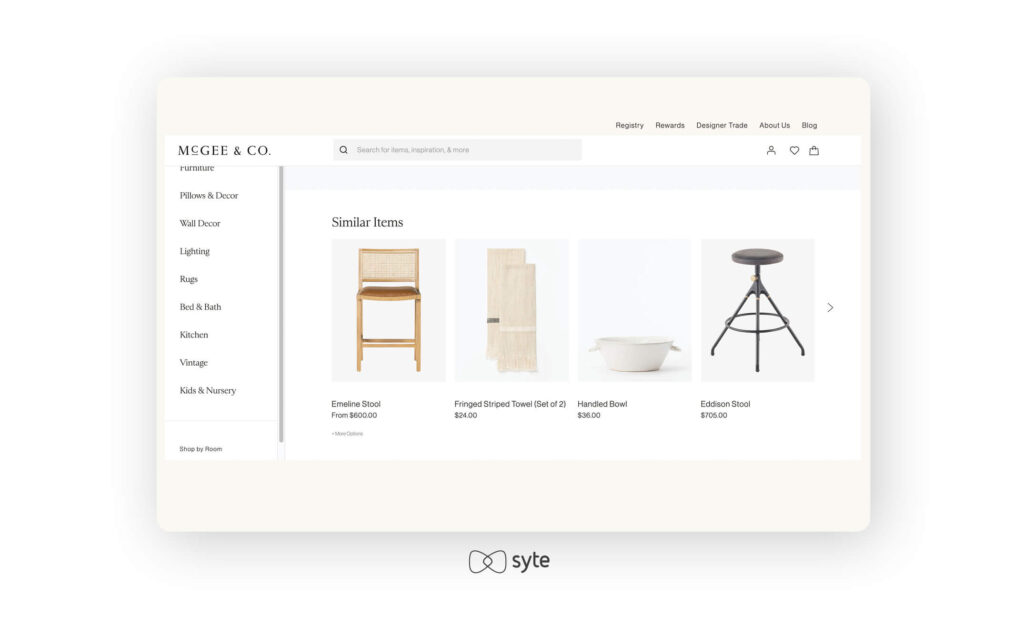The image size is (1024, 625).
Task: View the Handled Bowl product image
Action: click(x=635, y=310)
